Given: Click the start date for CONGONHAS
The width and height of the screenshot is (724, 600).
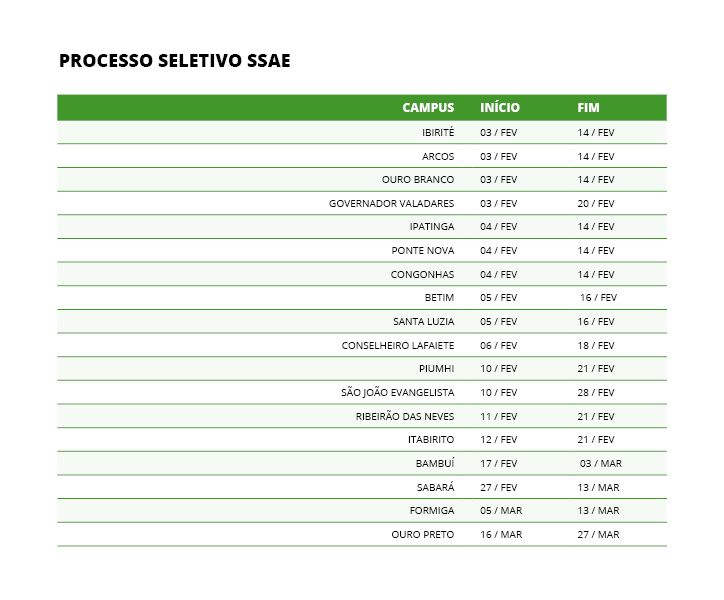Looking at the screenshot, I should [499, 274].
